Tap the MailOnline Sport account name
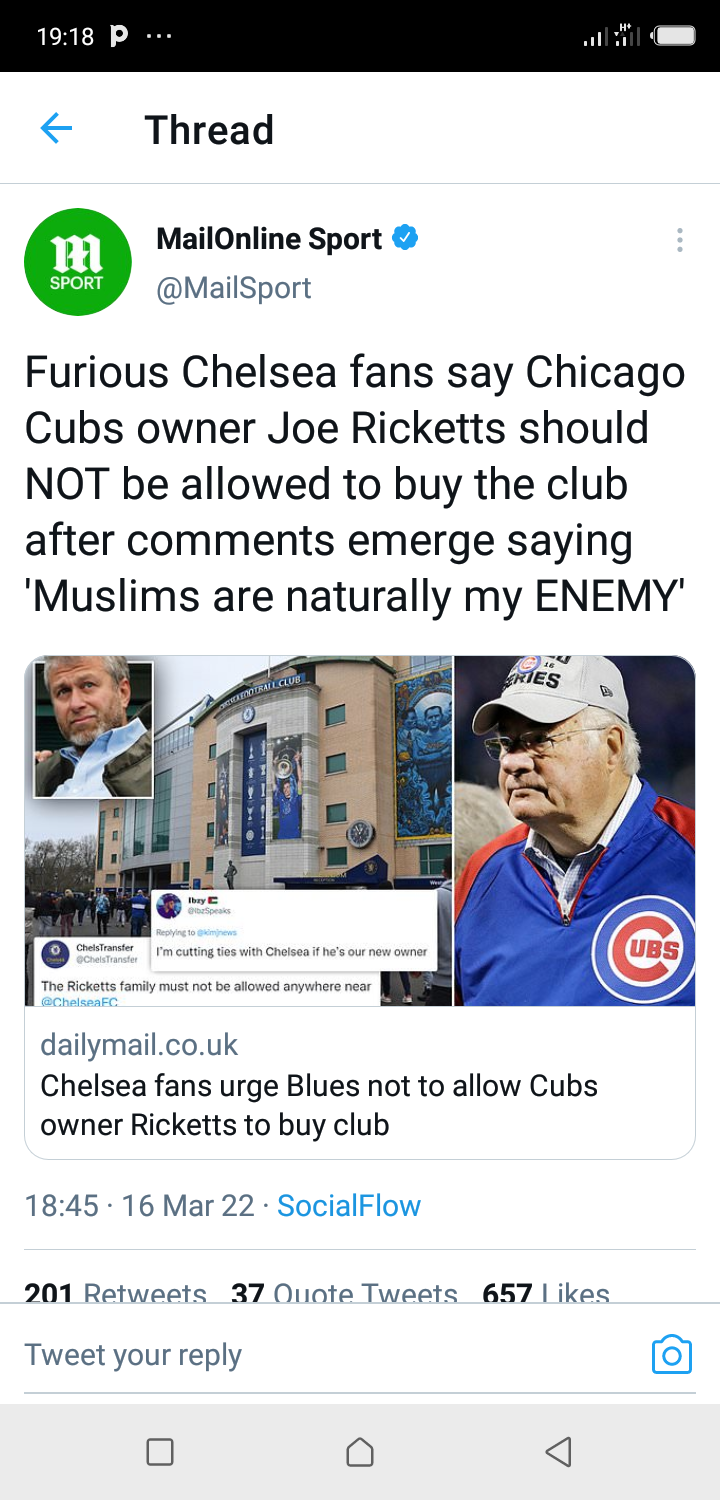Viewport: 720px width, 1500px height. click(x=269, y=239)
